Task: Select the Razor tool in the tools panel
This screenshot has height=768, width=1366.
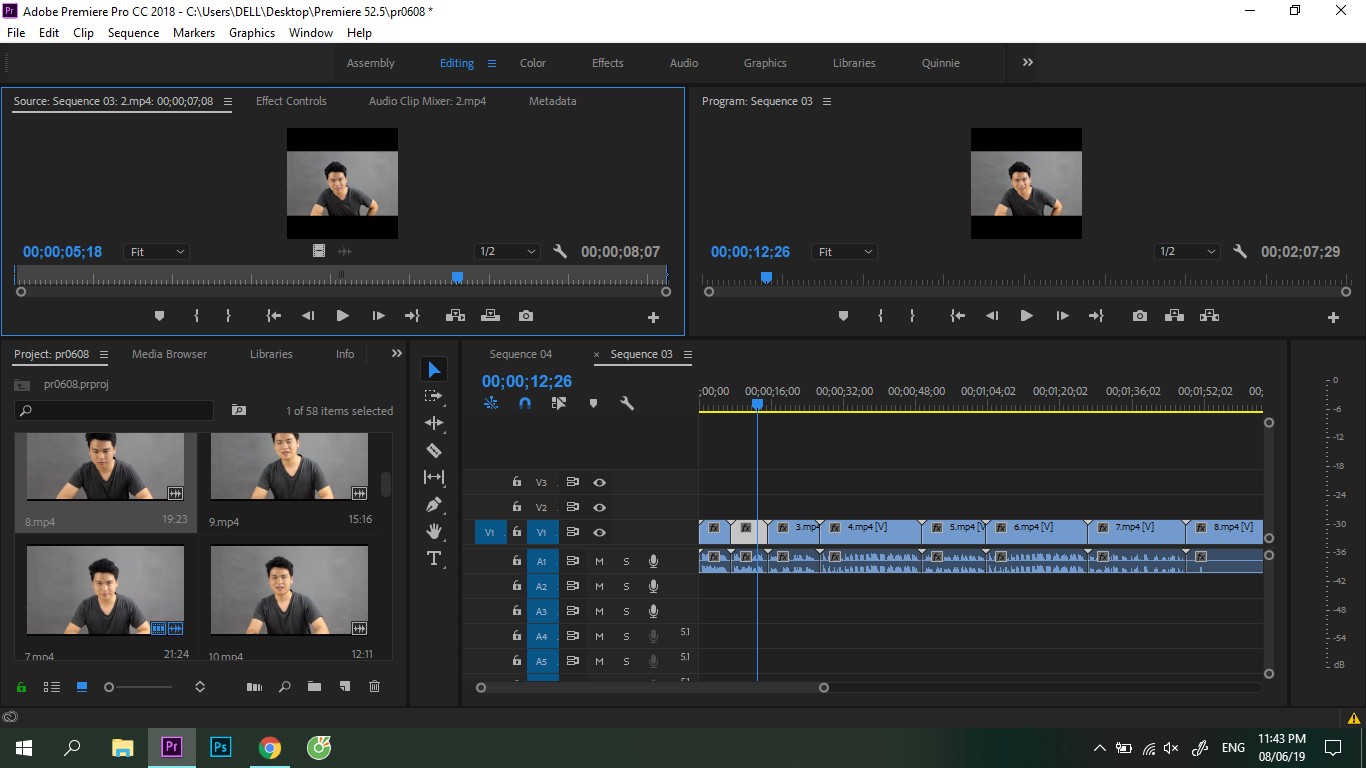Action: (x=434, y=450)
